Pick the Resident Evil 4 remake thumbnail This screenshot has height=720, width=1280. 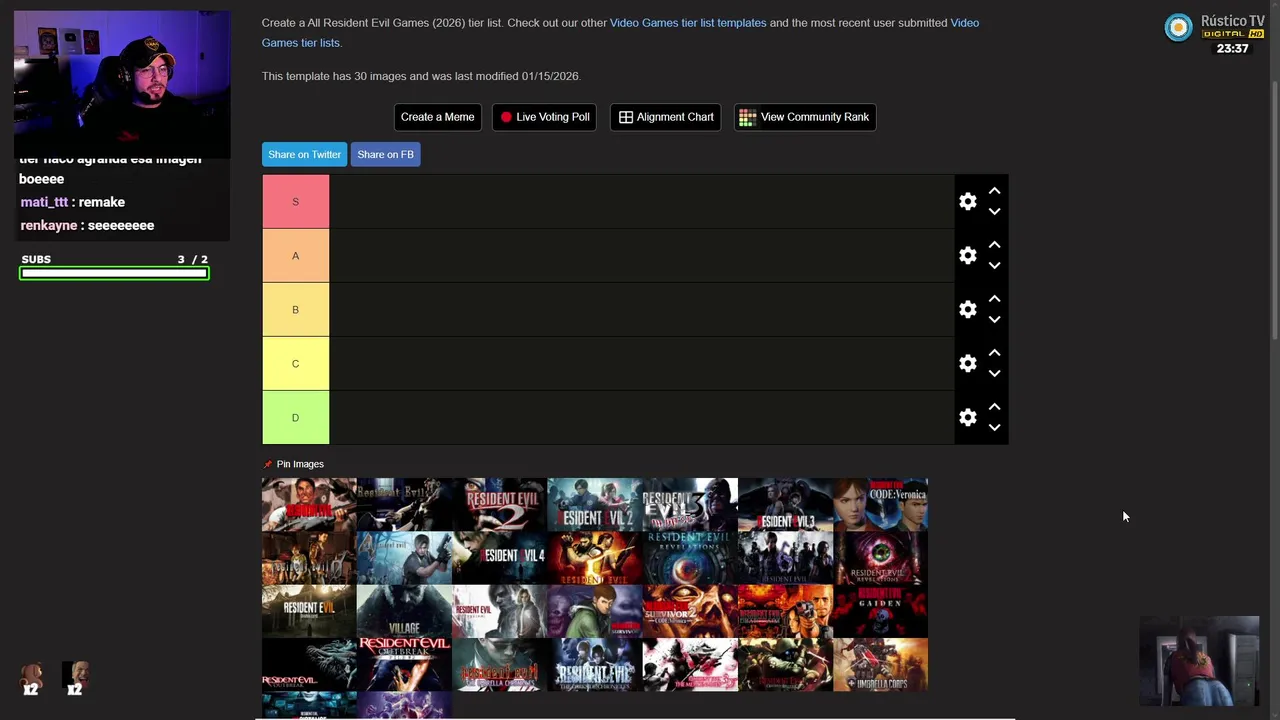(499, 558)
